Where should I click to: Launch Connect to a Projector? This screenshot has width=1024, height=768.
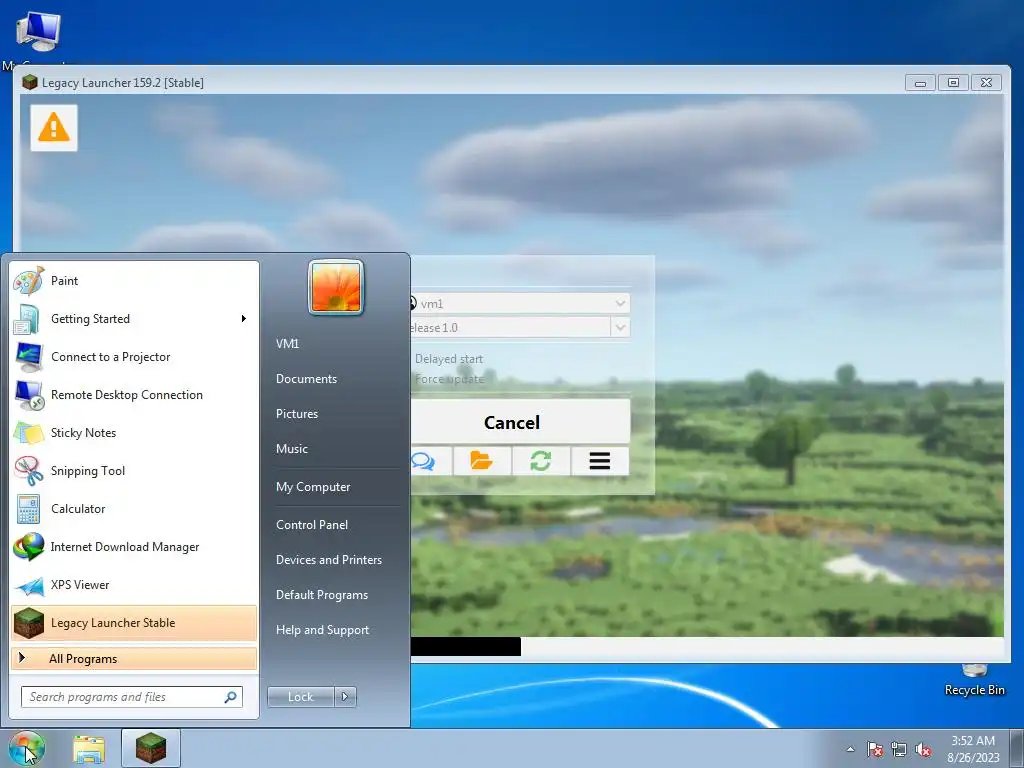pos(134,357)
